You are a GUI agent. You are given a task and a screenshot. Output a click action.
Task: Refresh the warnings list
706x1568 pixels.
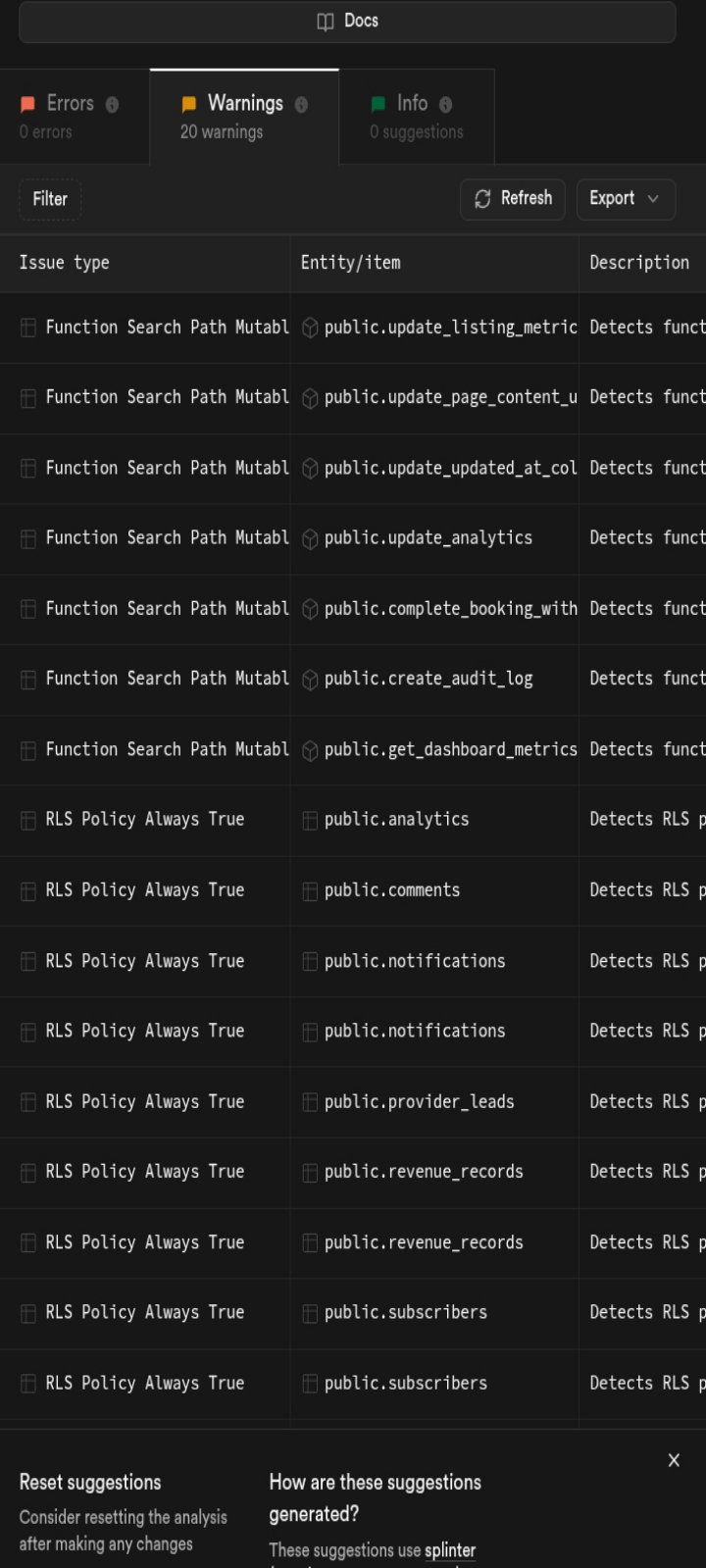513,199
